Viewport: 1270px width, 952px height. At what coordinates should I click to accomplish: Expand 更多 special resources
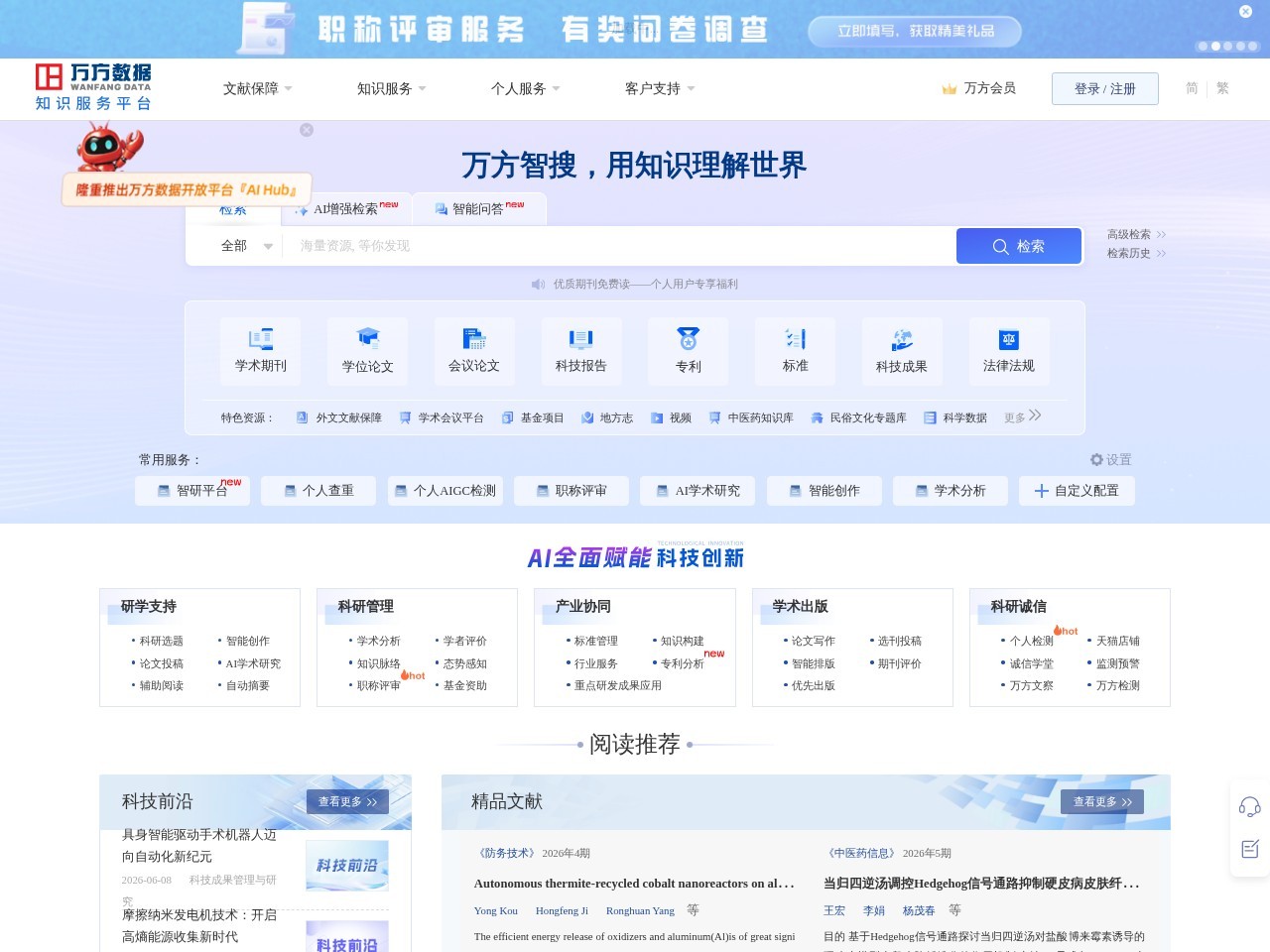point(1022,417)
